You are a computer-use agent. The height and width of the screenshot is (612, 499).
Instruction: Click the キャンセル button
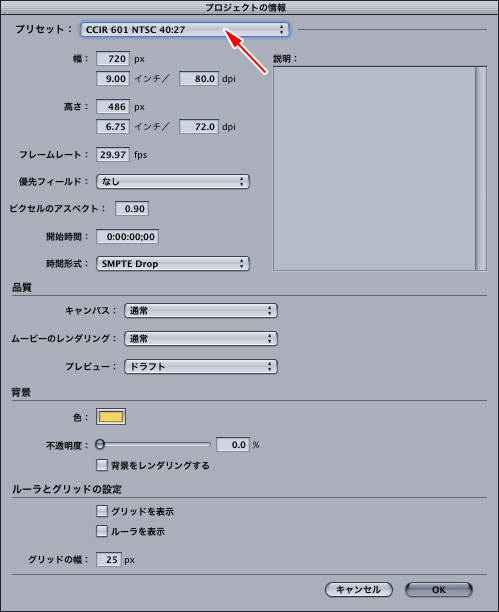click(359, 589)
